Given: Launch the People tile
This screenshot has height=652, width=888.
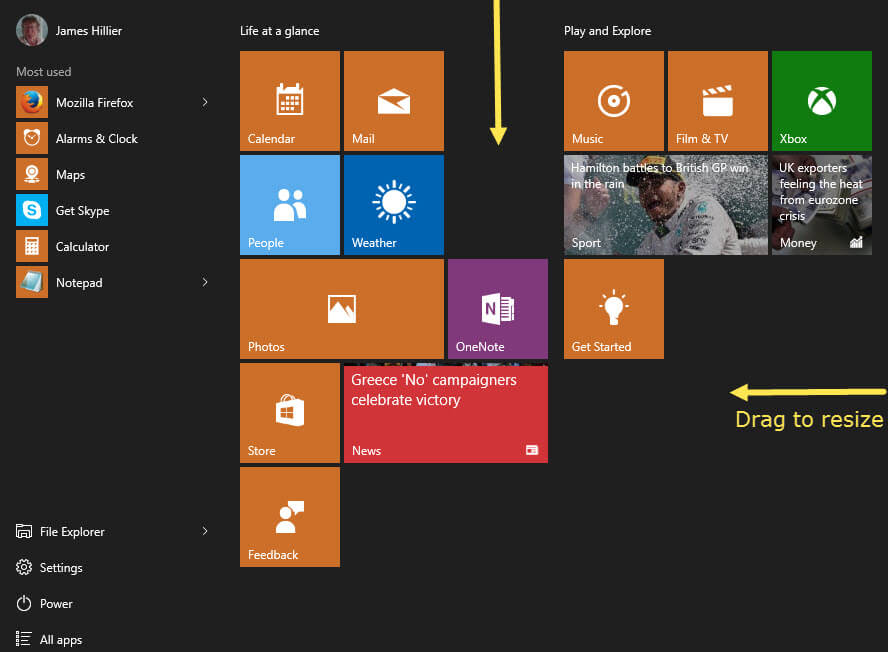Looking at the screenshot, I should click(290, 205).
